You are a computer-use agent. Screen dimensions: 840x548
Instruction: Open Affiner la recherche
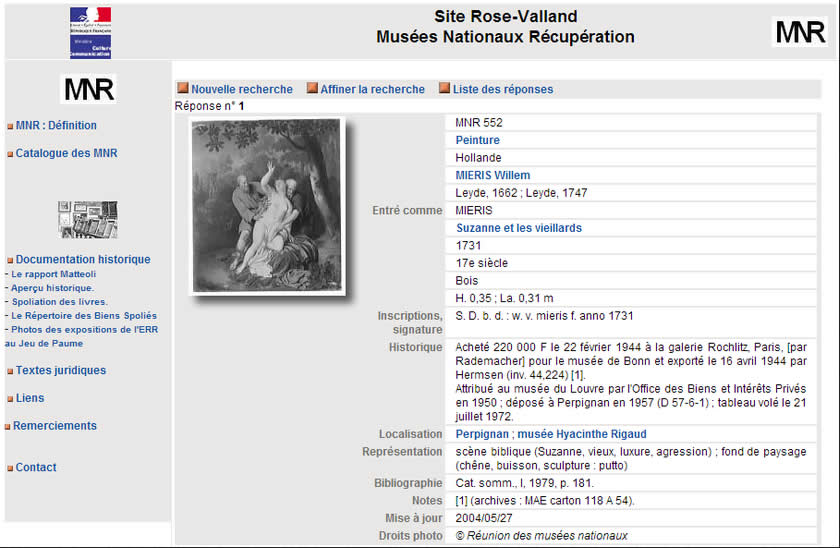click(372, 89)
